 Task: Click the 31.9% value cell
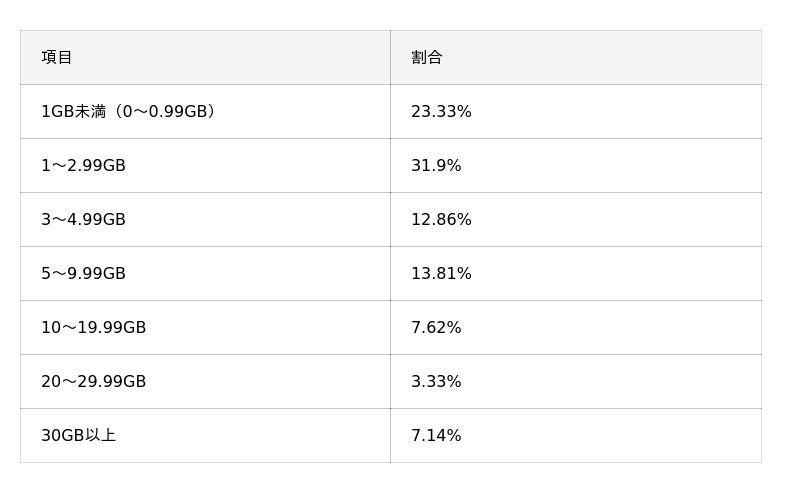[x=436, y=166]
